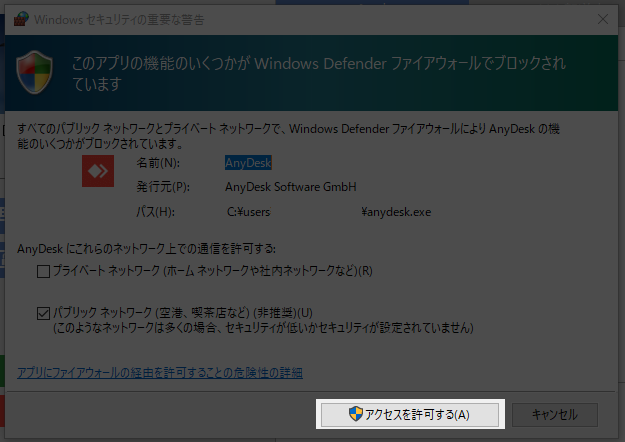This screenshot has height=442, width=625.
Task: Click the Windows Defender shield icon in the banner
Action: coord(34,72)
